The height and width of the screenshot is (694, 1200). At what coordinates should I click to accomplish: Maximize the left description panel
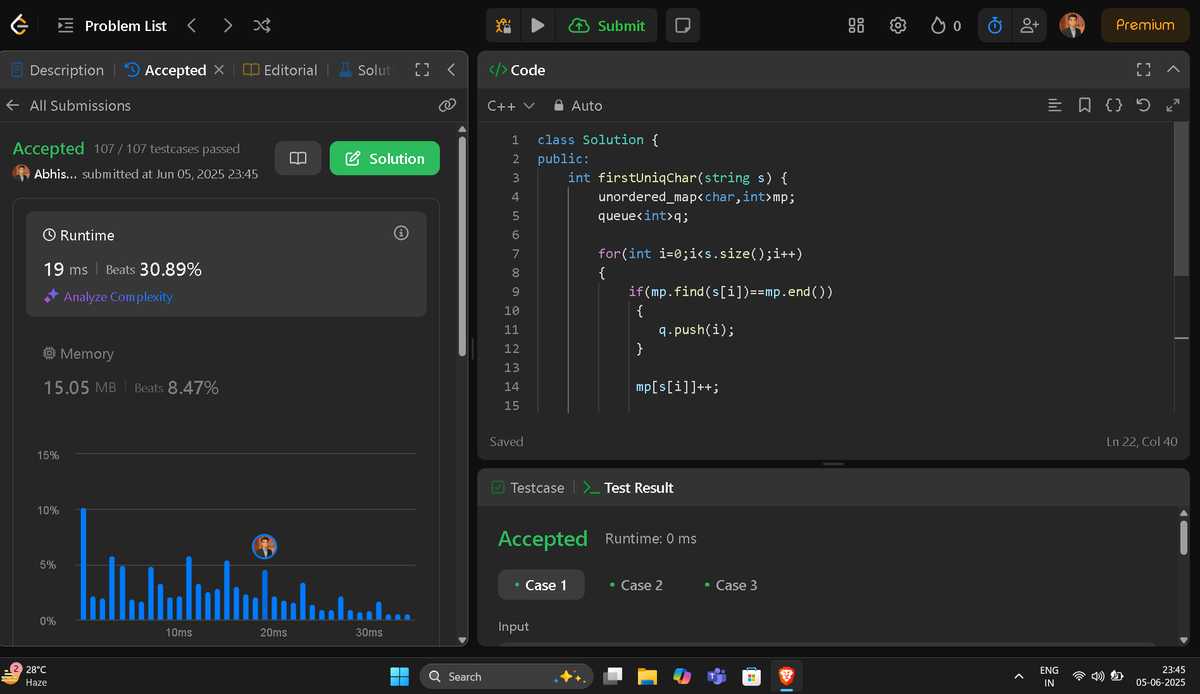coord(422,70)
